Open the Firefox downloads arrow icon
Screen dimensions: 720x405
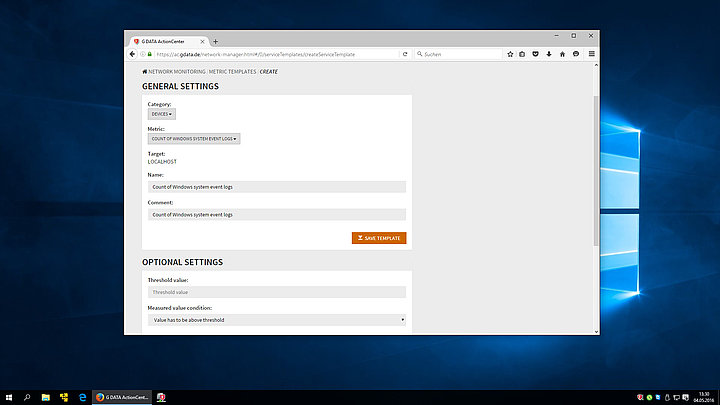548,54
